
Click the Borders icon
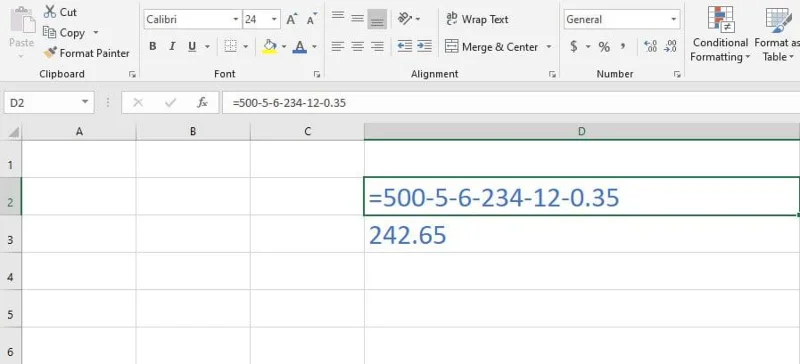pyautogui.click(x=231, y=47)
